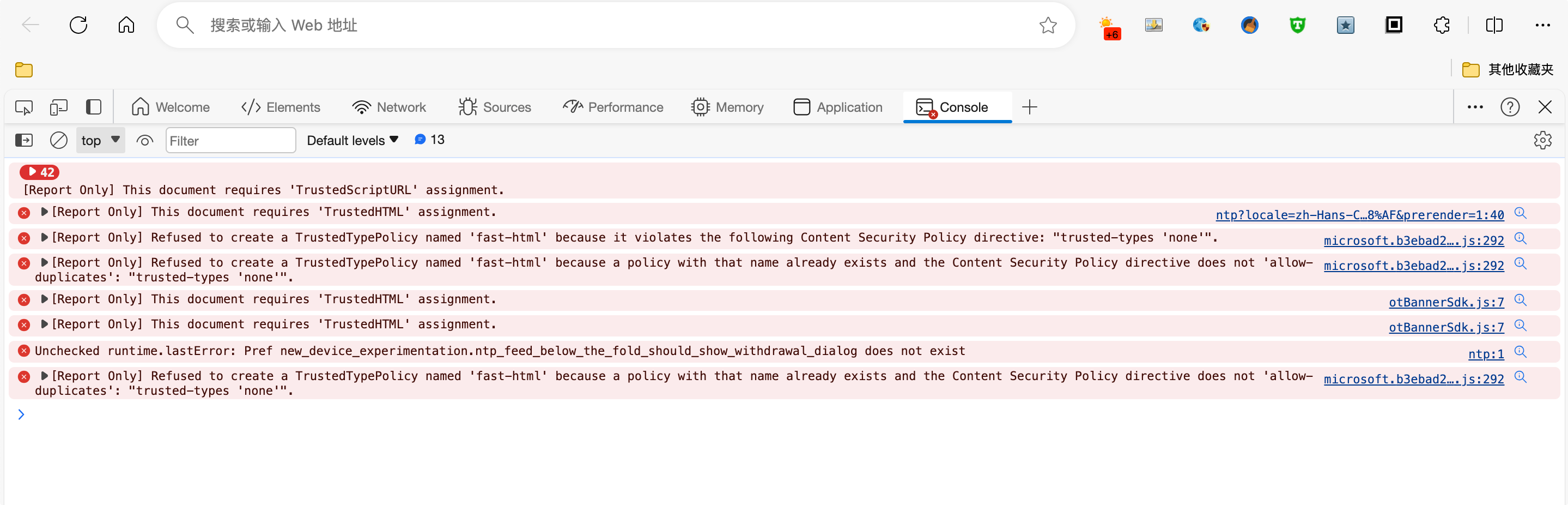
Task: Switch to the Memory tab
Action: click(728, 106)
